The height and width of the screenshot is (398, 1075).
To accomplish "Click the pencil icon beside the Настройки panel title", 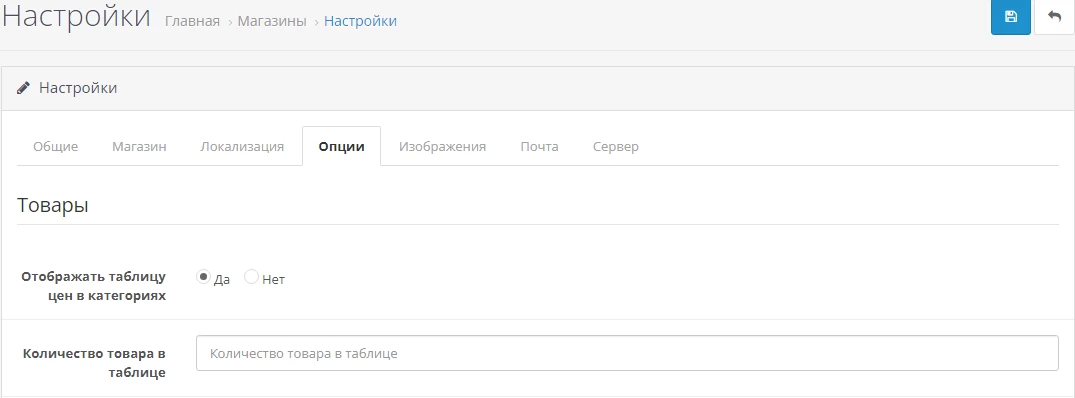I will [x=23, y=88].
